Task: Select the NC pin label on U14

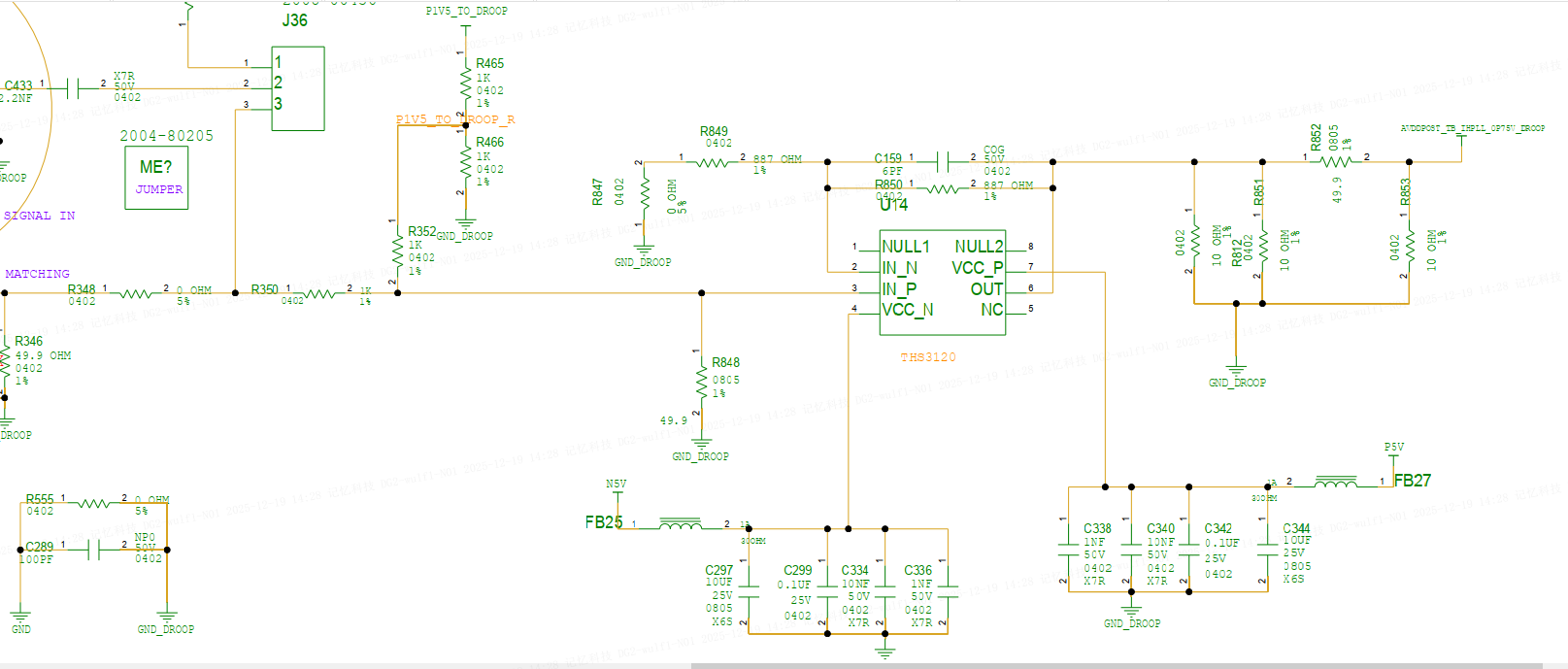Action: point(991,310)
